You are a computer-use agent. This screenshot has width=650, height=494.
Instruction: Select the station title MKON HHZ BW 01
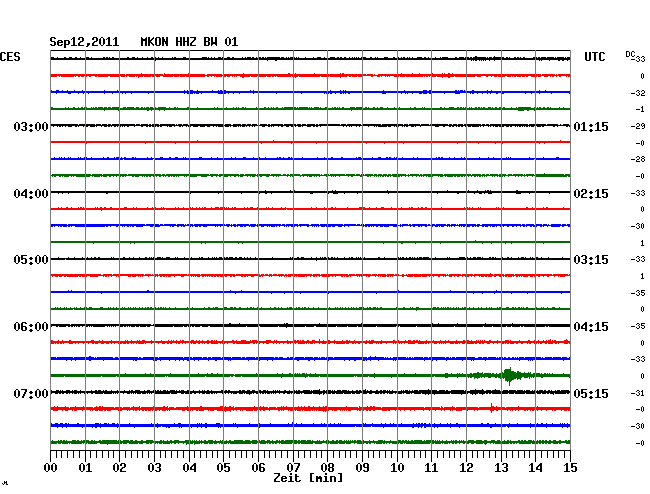(189, 42)
